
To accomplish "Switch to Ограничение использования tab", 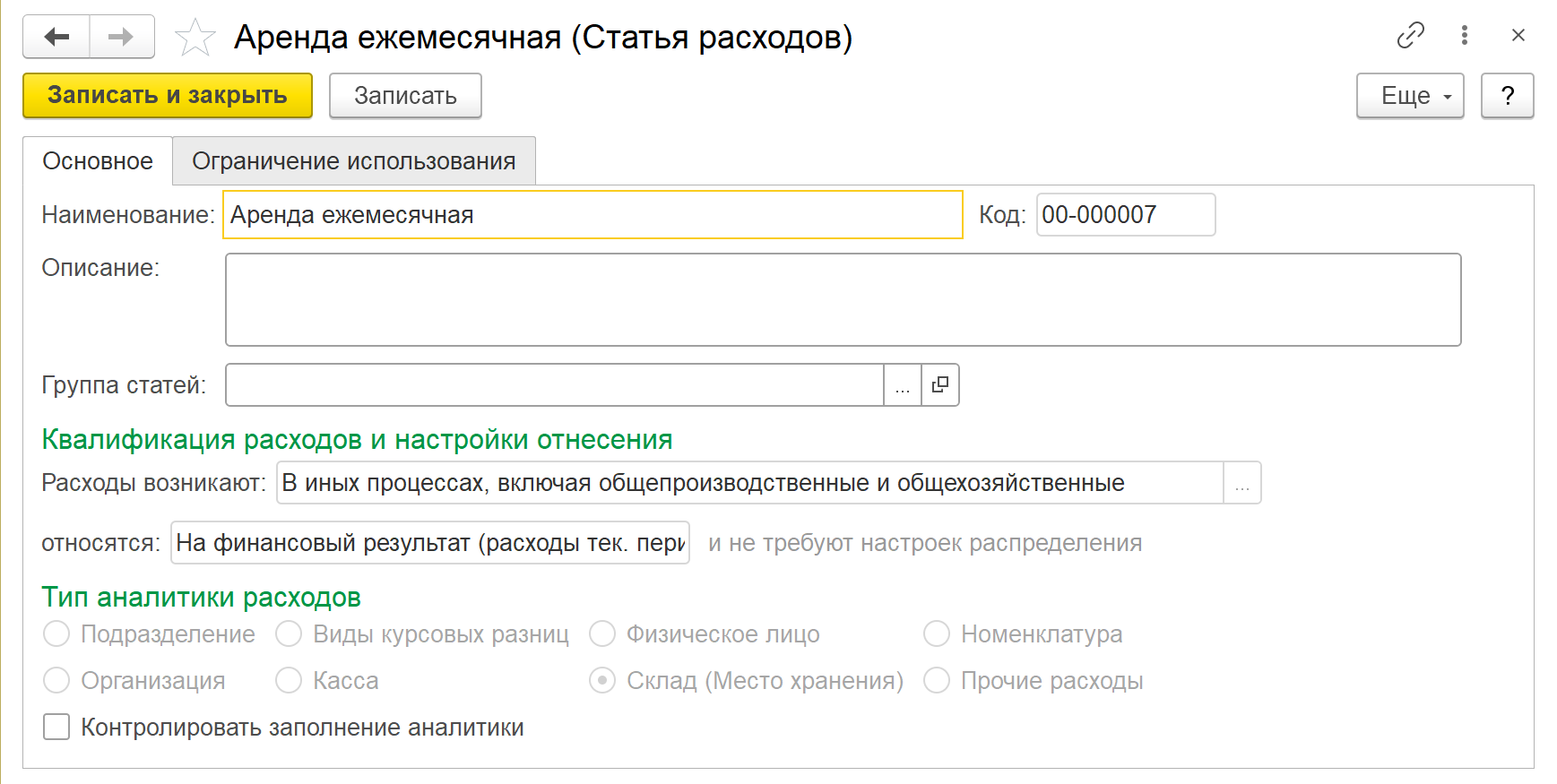I will tap(353, 161).
